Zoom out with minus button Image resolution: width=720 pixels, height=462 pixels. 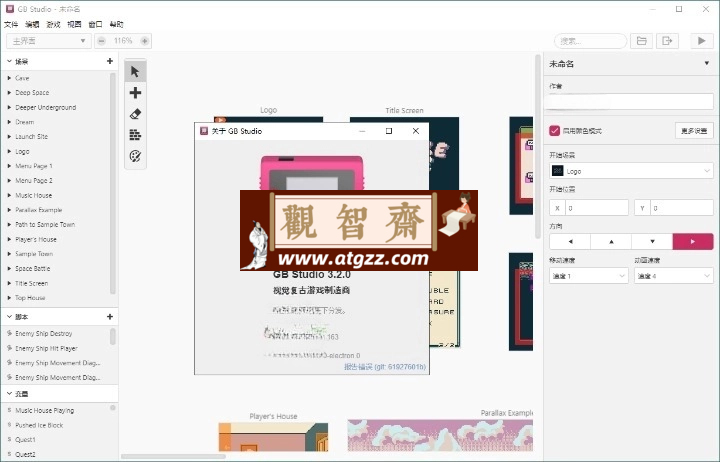point(101,41)
